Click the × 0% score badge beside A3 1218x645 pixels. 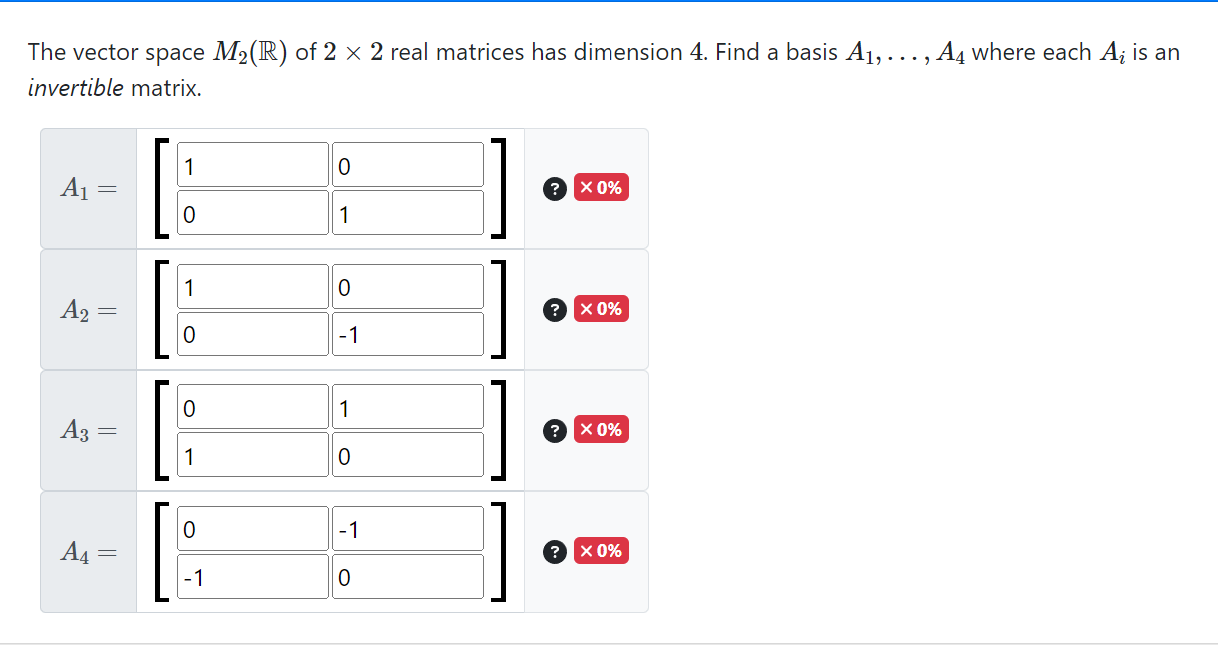tap(600, 431)
